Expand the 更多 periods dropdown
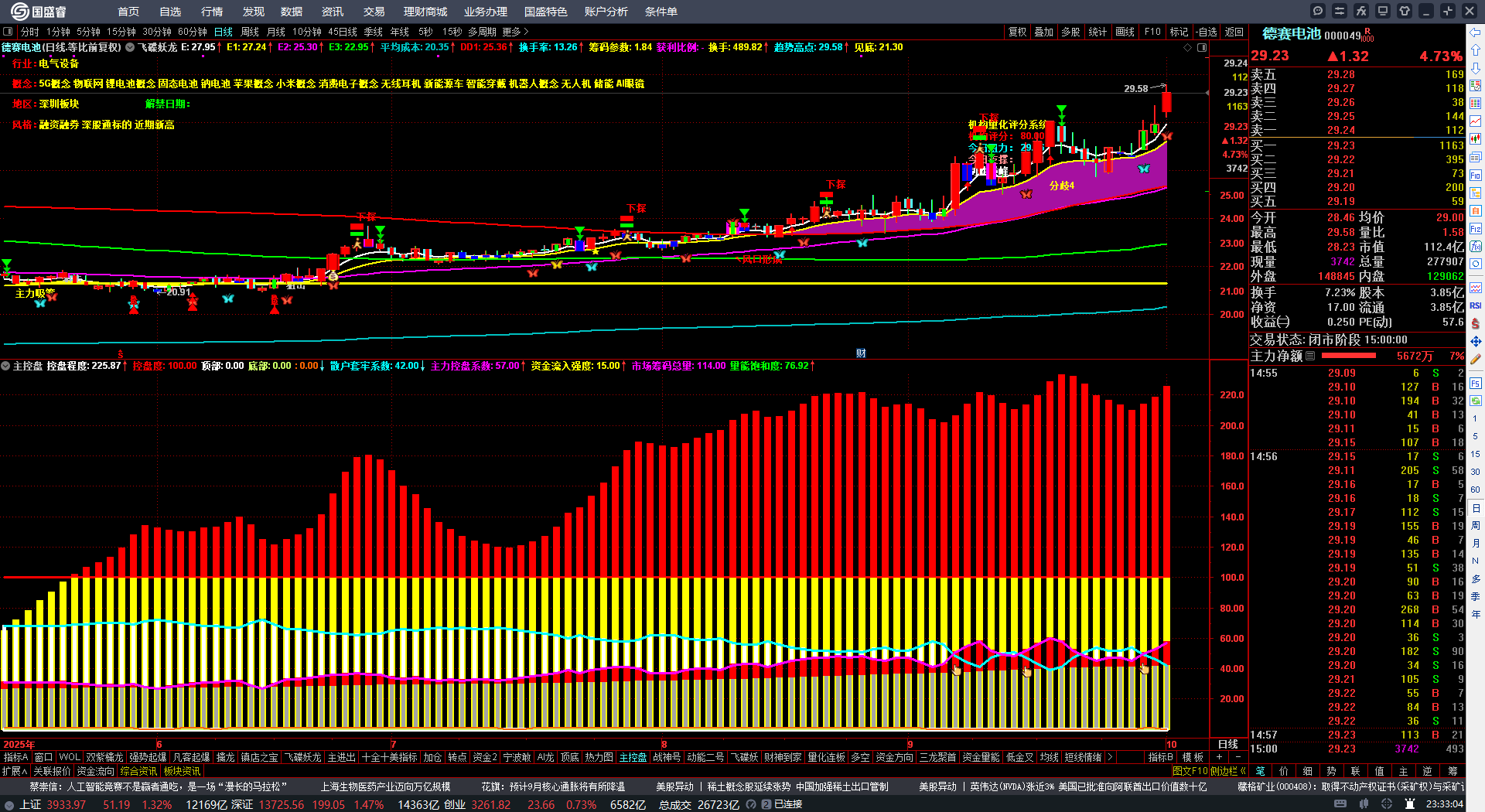 pyautogui.click(x=515, y=32)
